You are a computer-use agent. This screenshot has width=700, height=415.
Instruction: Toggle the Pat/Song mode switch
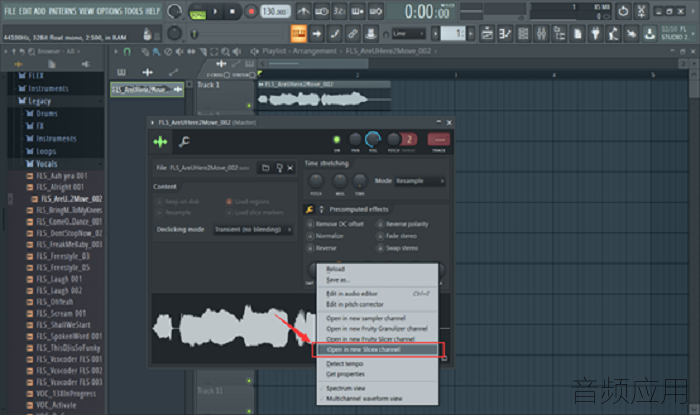tap(197, 12)
